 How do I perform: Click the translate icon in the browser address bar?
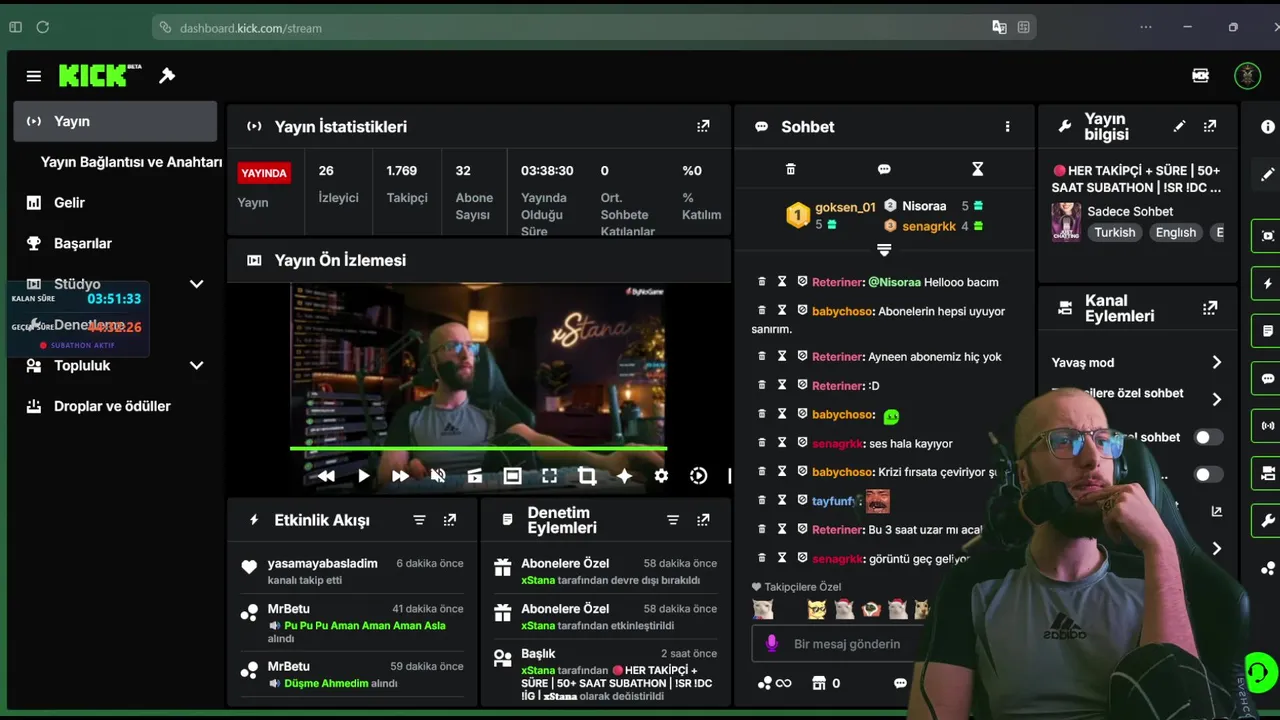click(x=999, y=27)
